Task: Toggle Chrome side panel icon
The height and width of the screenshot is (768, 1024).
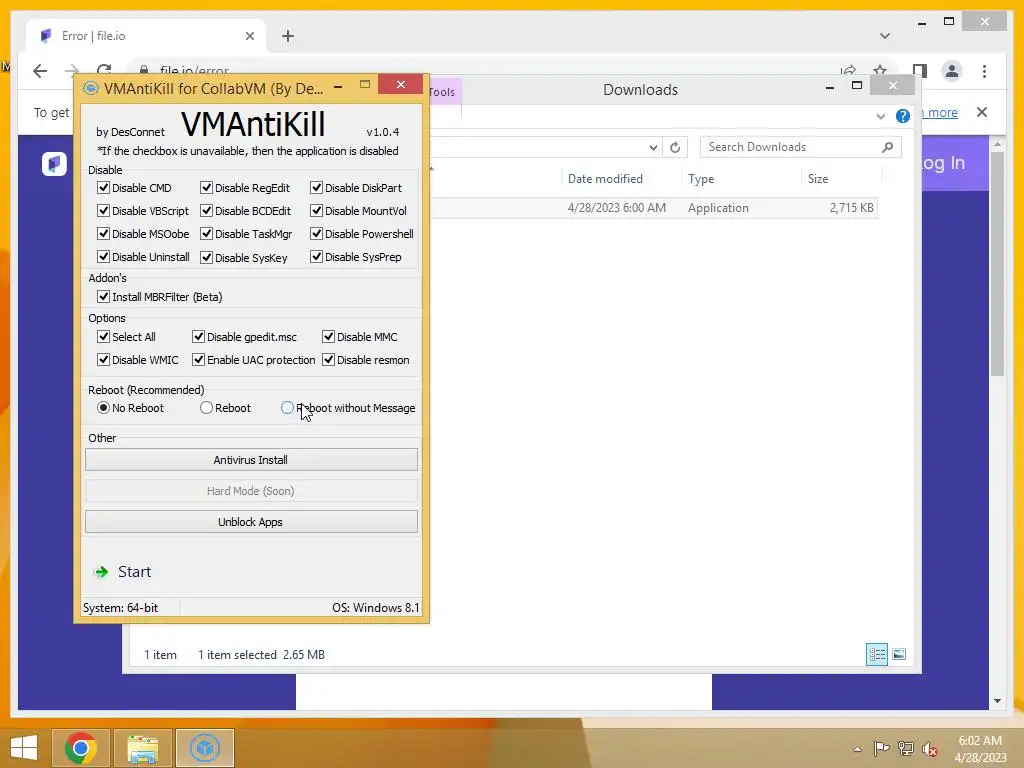Action: coord(920,71)
